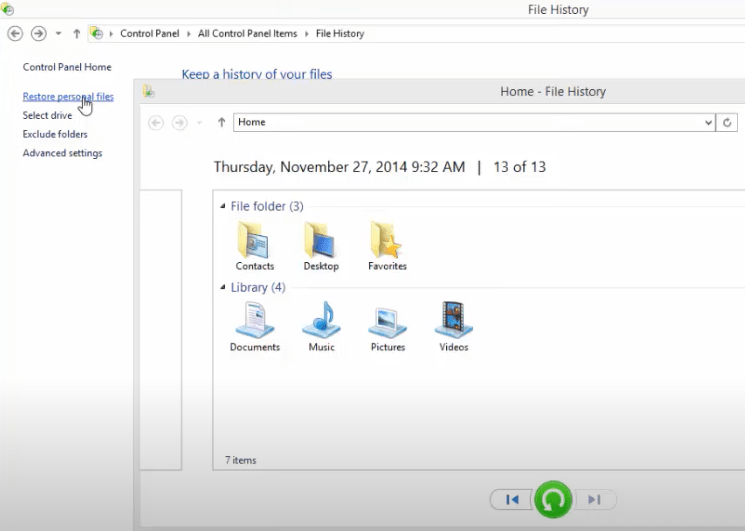The image size is (745, 531).
Task: Click Restore personal files link
Action: pos(68,97)
